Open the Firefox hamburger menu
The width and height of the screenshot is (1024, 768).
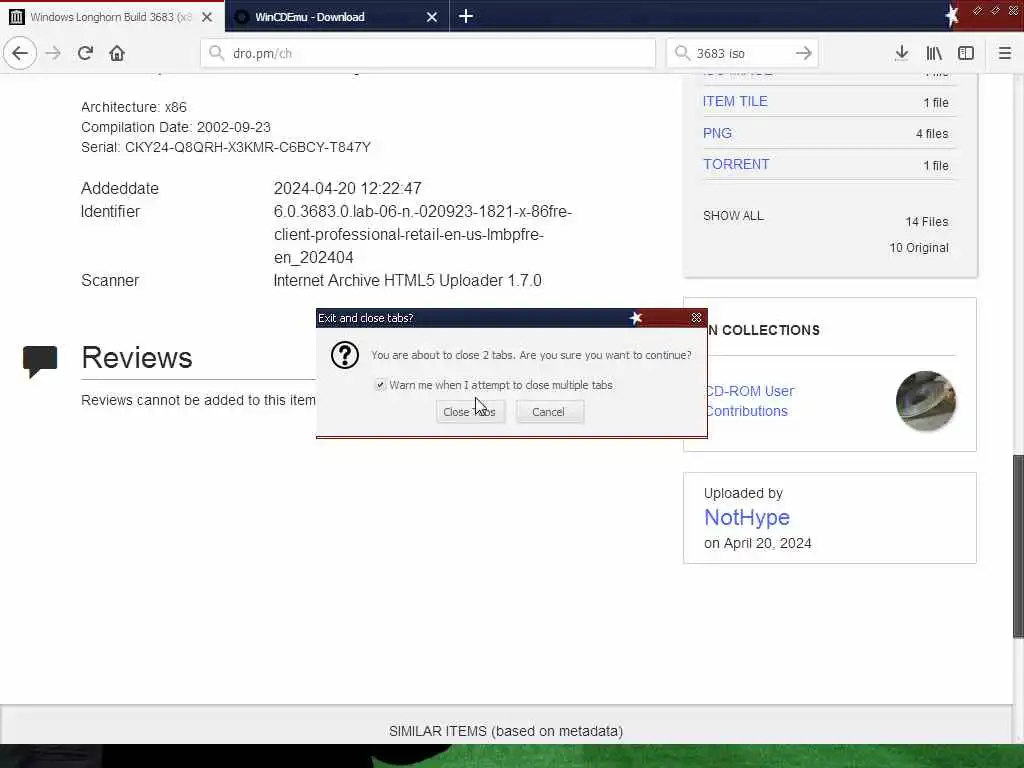(x=1004, y=53)
